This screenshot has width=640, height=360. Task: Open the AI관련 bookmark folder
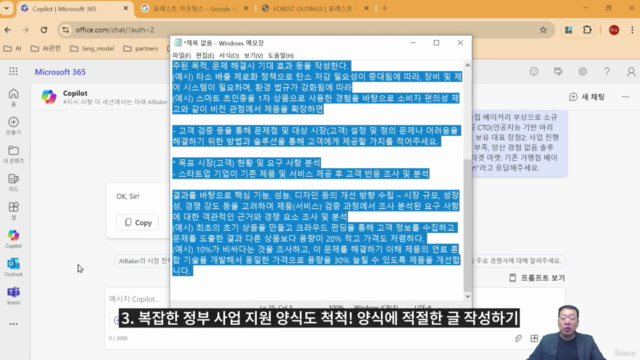pyautogui.click(x=46, y=48)
